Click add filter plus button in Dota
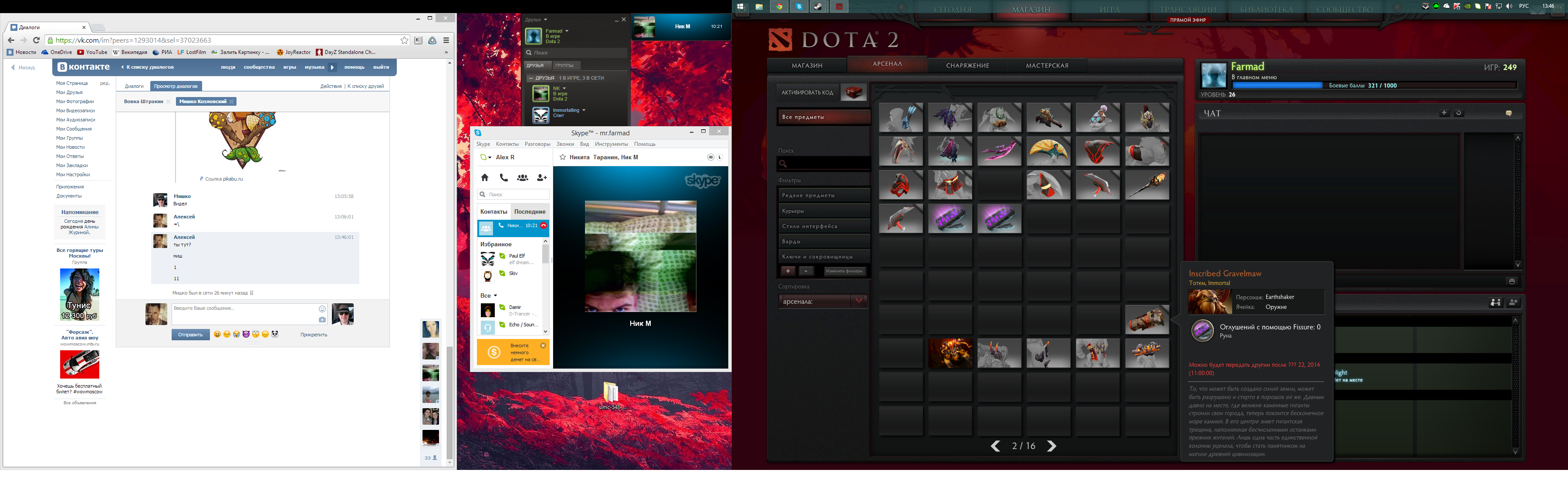This screenshot has height=493, width=1568. pyautogui.click(x=787, y=271)
